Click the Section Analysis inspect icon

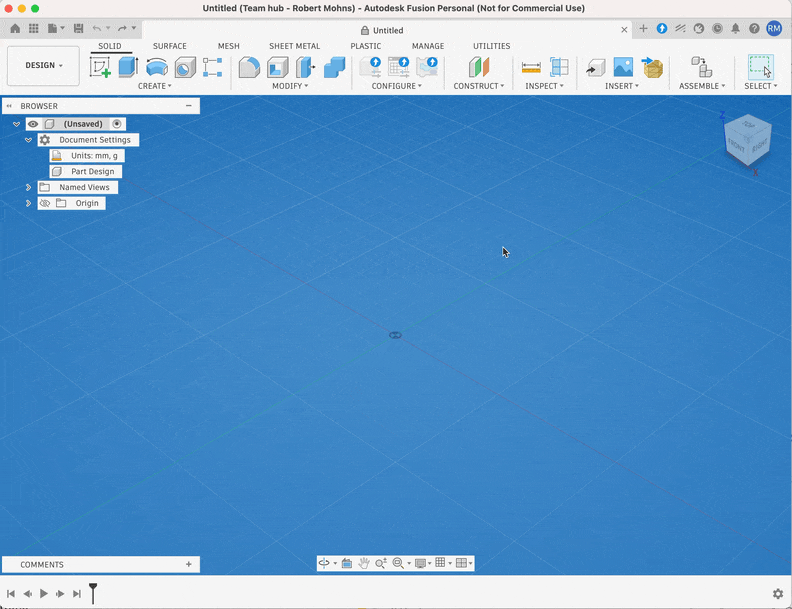[559, 67]
